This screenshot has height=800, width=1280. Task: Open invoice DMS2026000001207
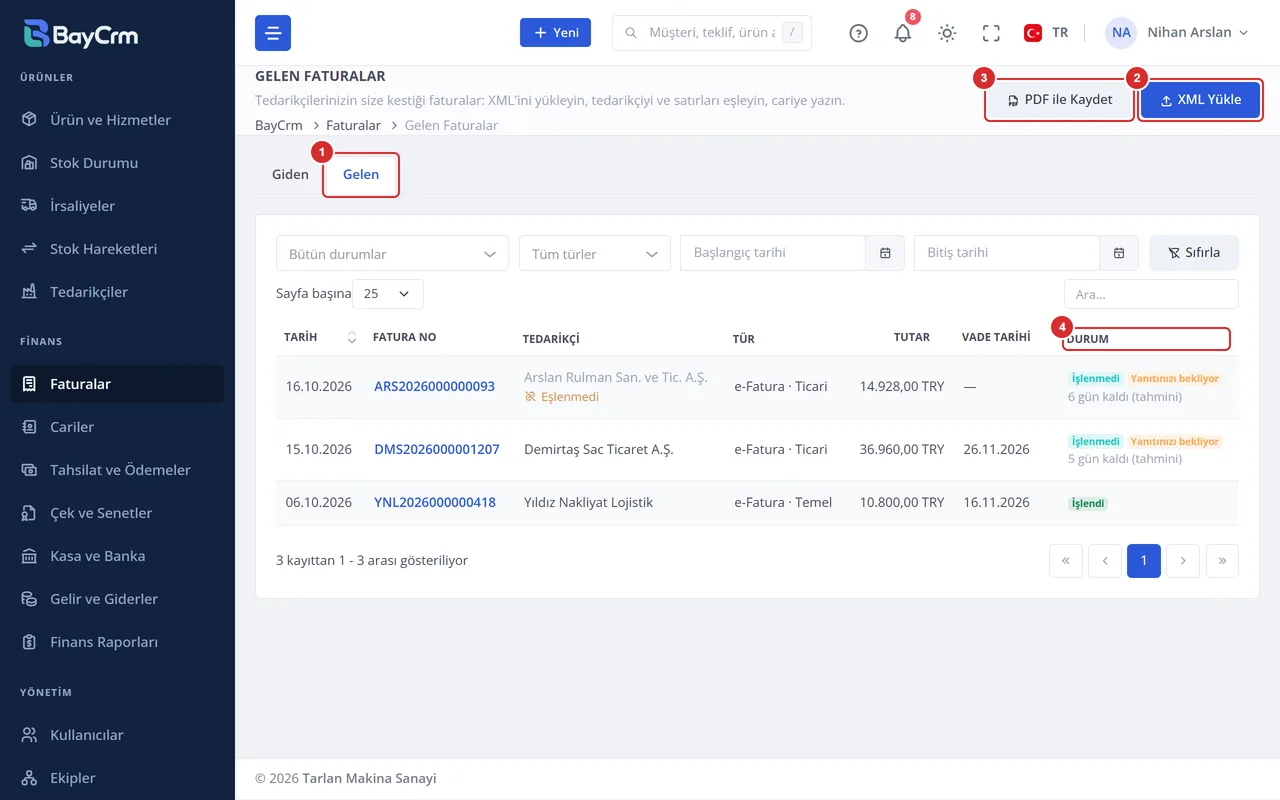pos(437,449)
